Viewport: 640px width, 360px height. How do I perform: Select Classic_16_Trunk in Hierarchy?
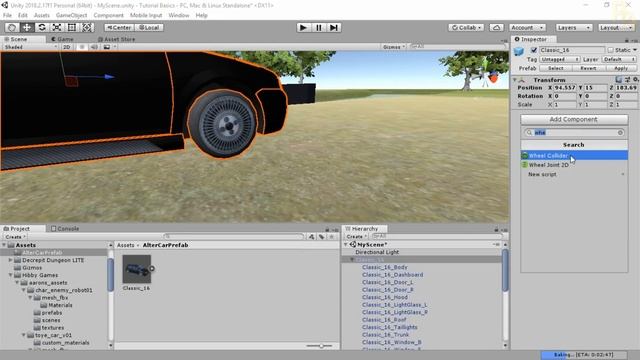pyautogui.click(x=385, y=335)
